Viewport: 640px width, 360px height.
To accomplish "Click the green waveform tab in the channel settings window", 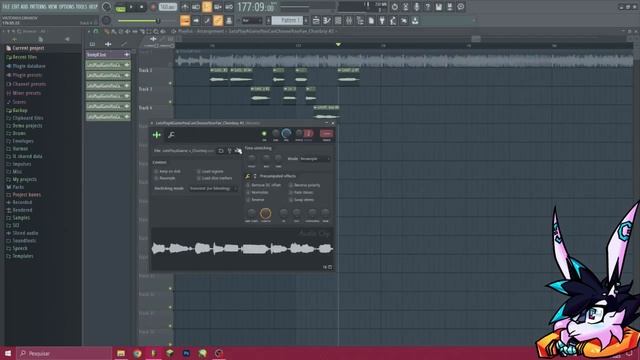I will coord(157,135).
